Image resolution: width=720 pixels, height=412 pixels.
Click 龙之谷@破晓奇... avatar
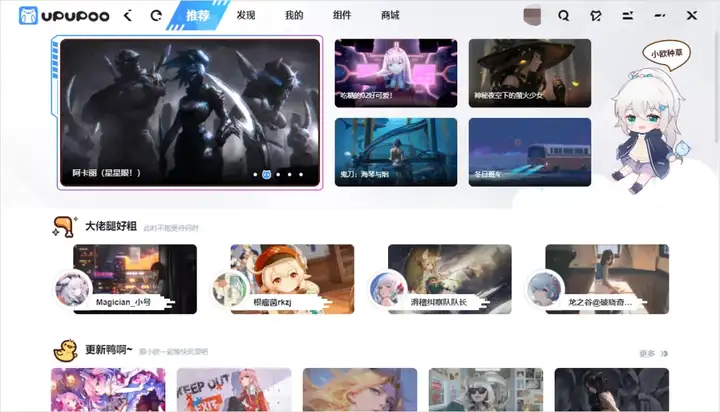(x=545, y=288)
